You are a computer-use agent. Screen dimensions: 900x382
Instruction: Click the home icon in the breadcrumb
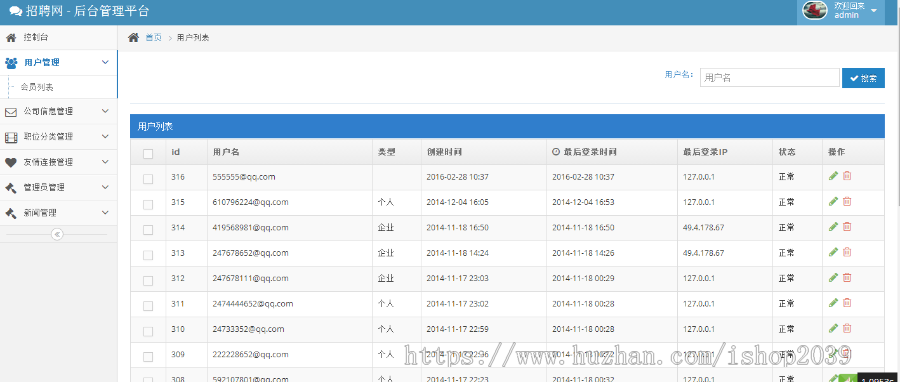pos(133,37)
